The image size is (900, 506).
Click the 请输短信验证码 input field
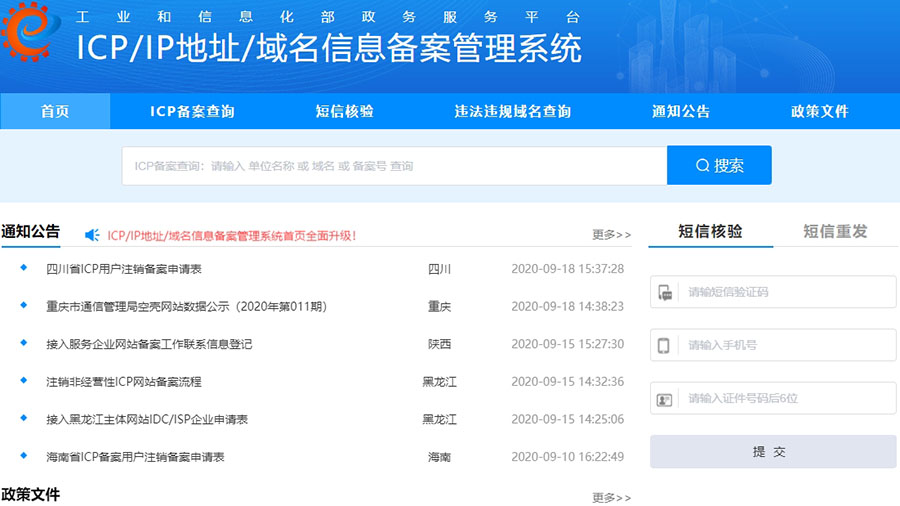tap(773, 292)
